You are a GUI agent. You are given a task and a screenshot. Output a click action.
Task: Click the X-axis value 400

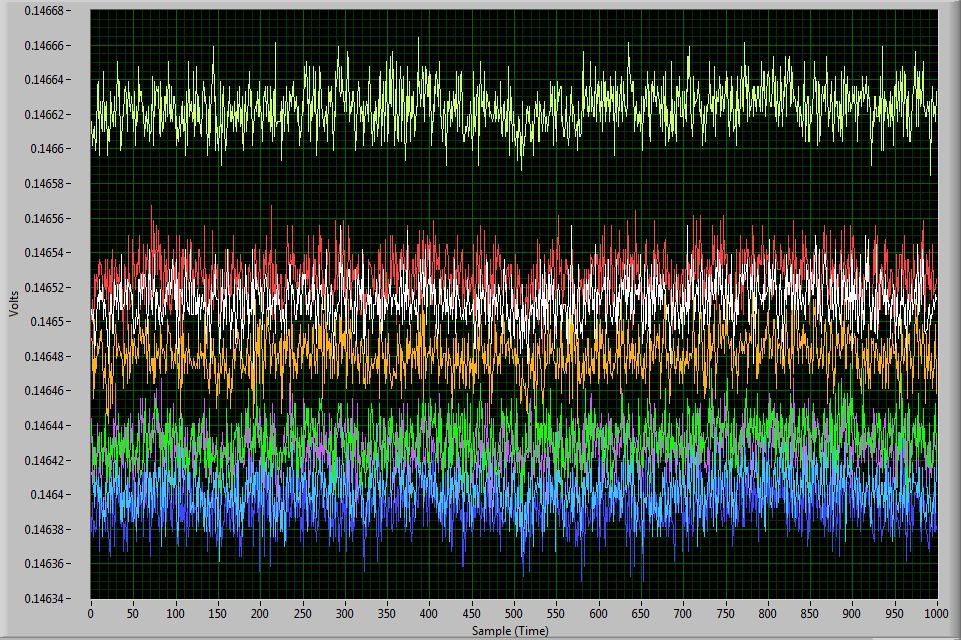coord(429,613)
